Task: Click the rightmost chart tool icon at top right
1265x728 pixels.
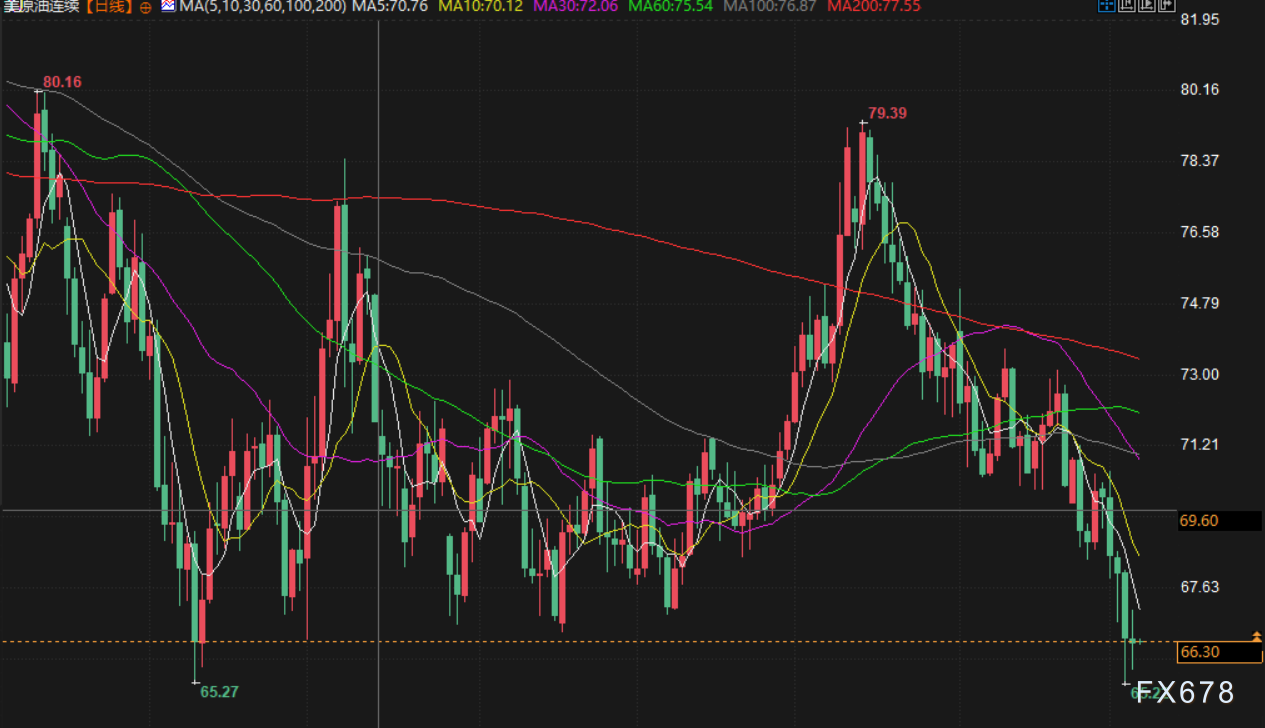Action: [1164, 8]
